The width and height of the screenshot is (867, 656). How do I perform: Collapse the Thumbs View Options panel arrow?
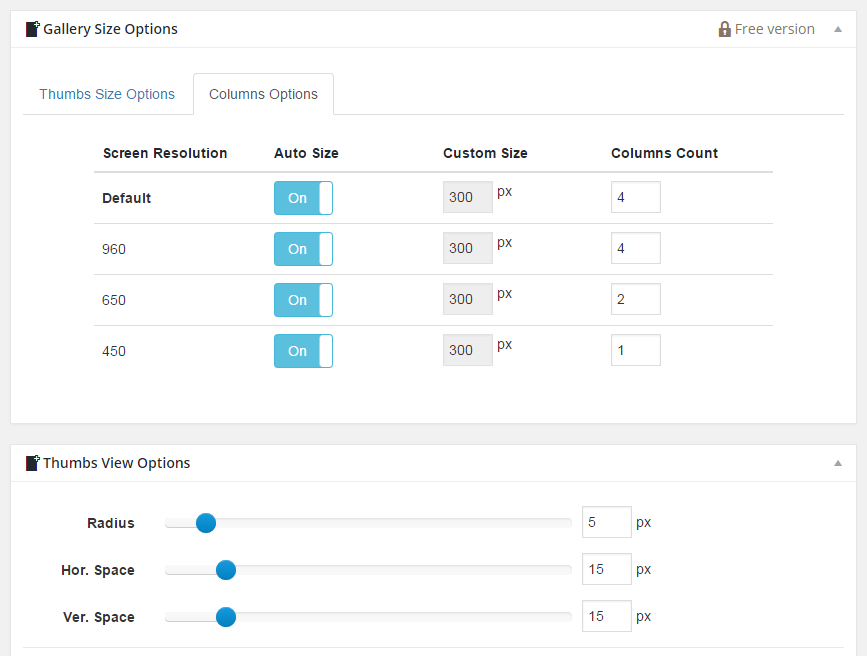tap(838, 462)
